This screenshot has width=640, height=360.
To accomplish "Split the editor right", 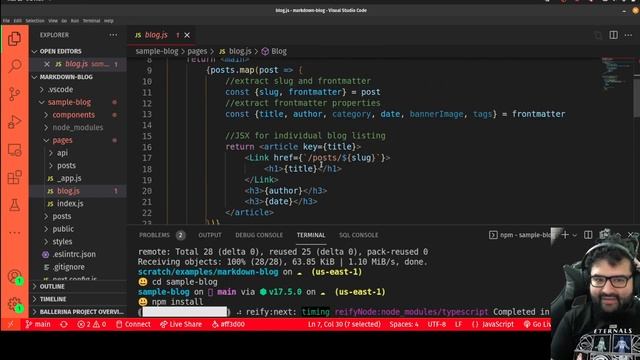I will point(613,35).
